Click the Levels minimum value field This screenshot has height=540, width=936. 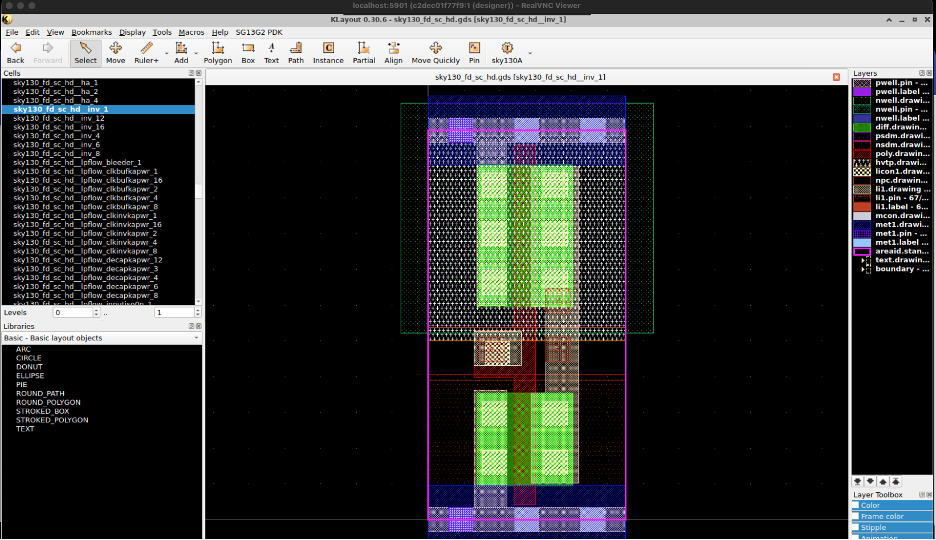(x=73, y=313)
